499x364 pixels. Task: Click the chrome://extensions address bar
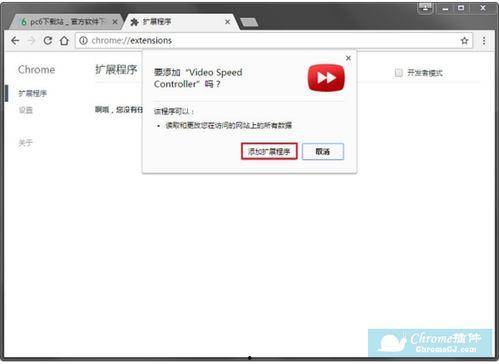point(273,41)
